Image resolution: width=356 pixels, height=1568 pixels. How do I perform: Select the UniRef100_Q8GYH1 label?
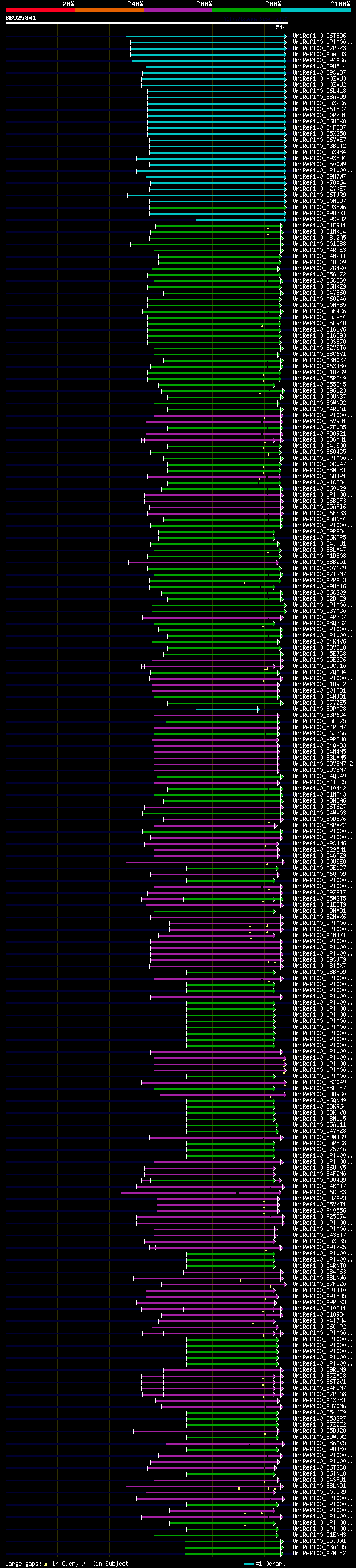click(319, 439)
